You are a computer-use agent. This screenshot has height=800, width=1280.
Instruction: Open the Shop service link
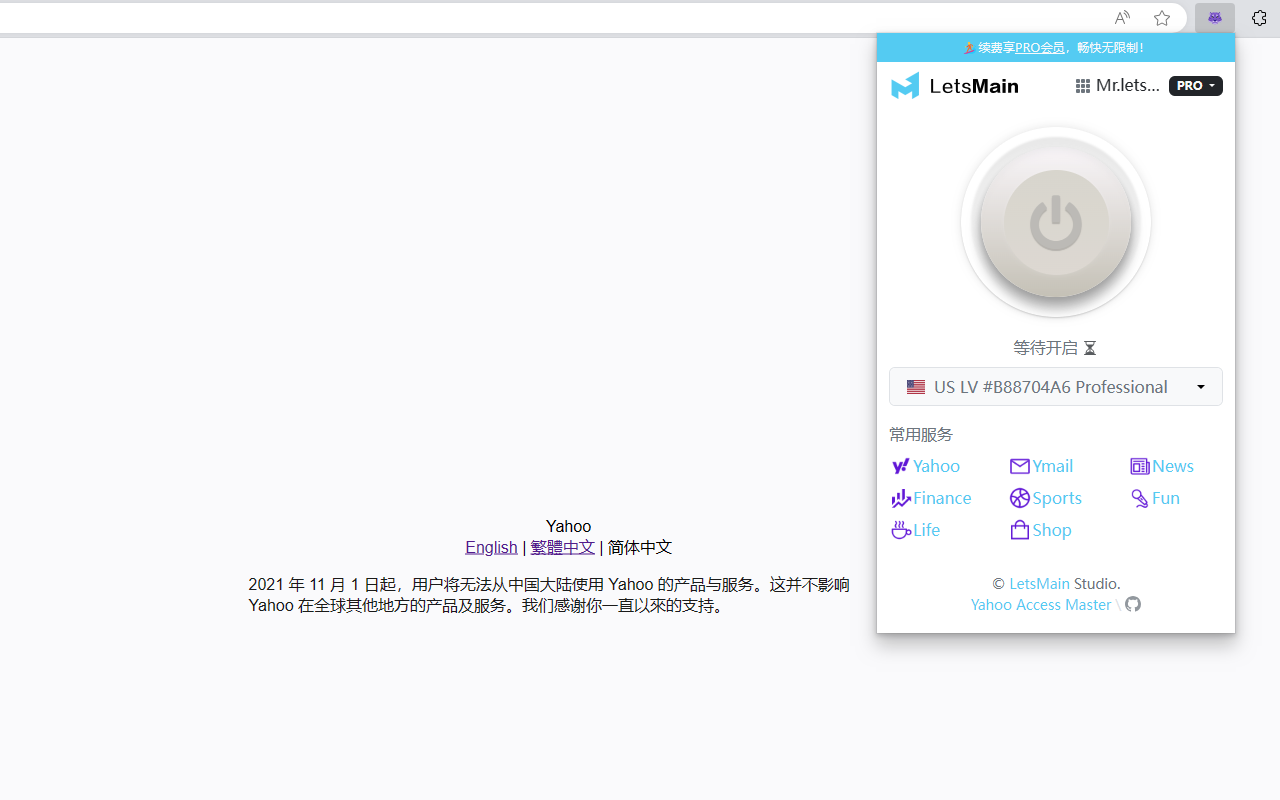click(1041, 530)
